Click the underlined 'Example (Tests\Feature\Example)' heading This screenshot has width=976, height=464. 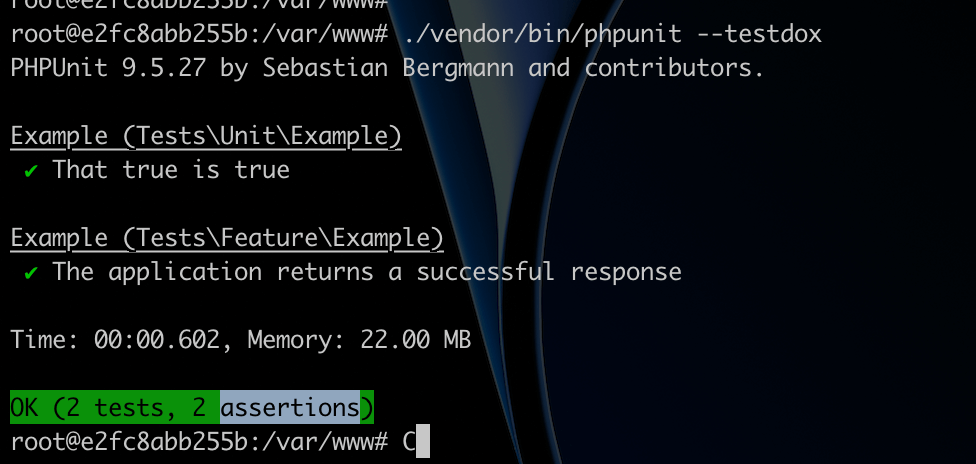(227, 238)
